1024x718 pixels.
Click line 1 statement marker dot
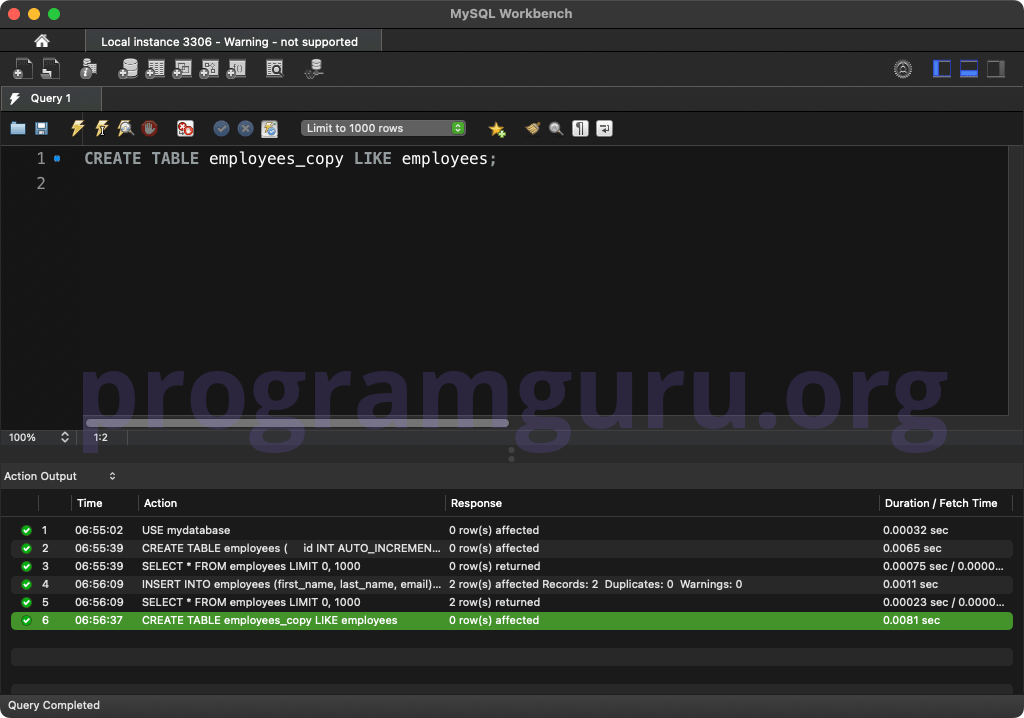57,159
